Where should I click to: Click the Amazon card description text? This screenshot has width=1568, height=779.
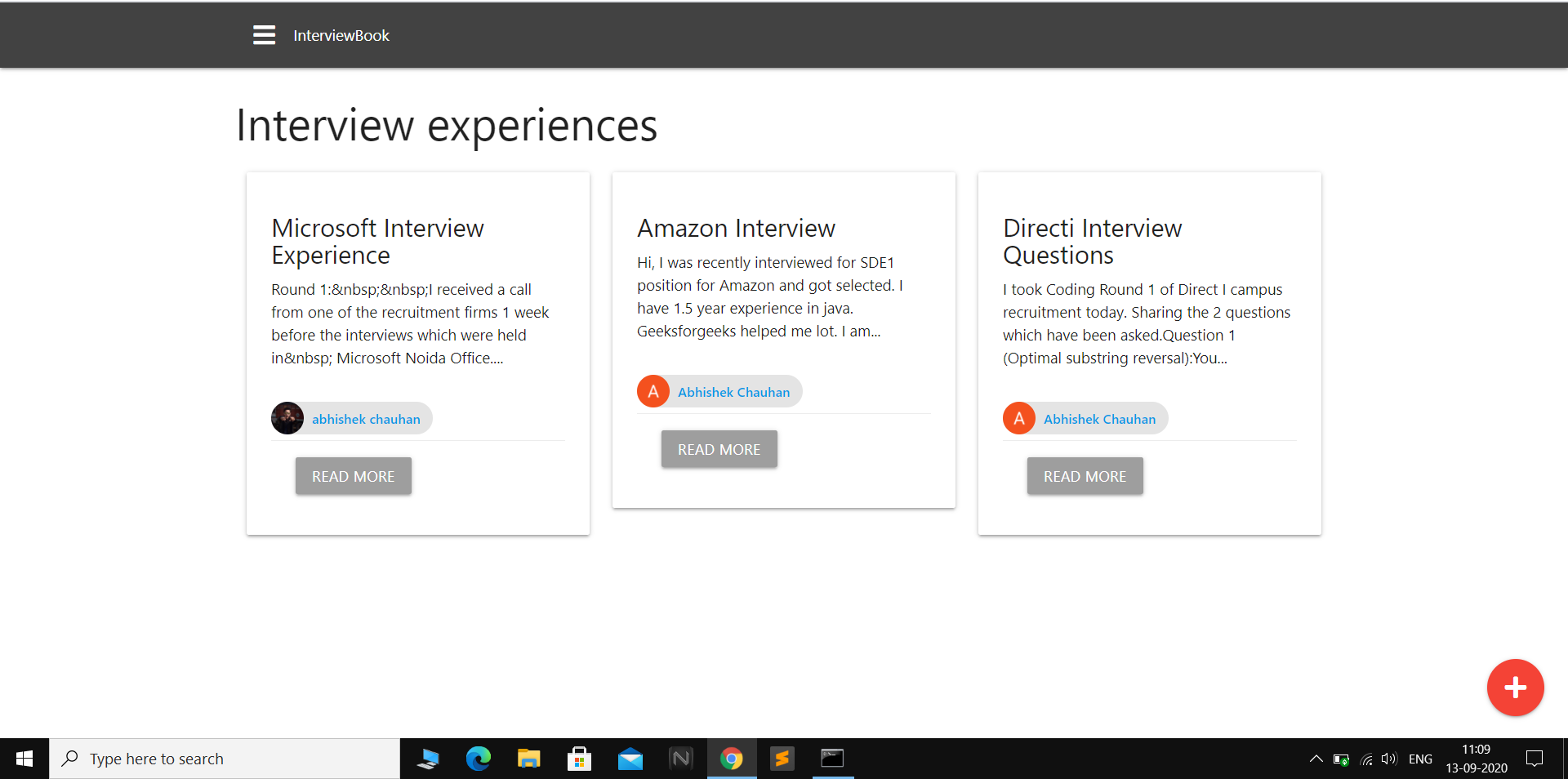[x=770, y=296]
